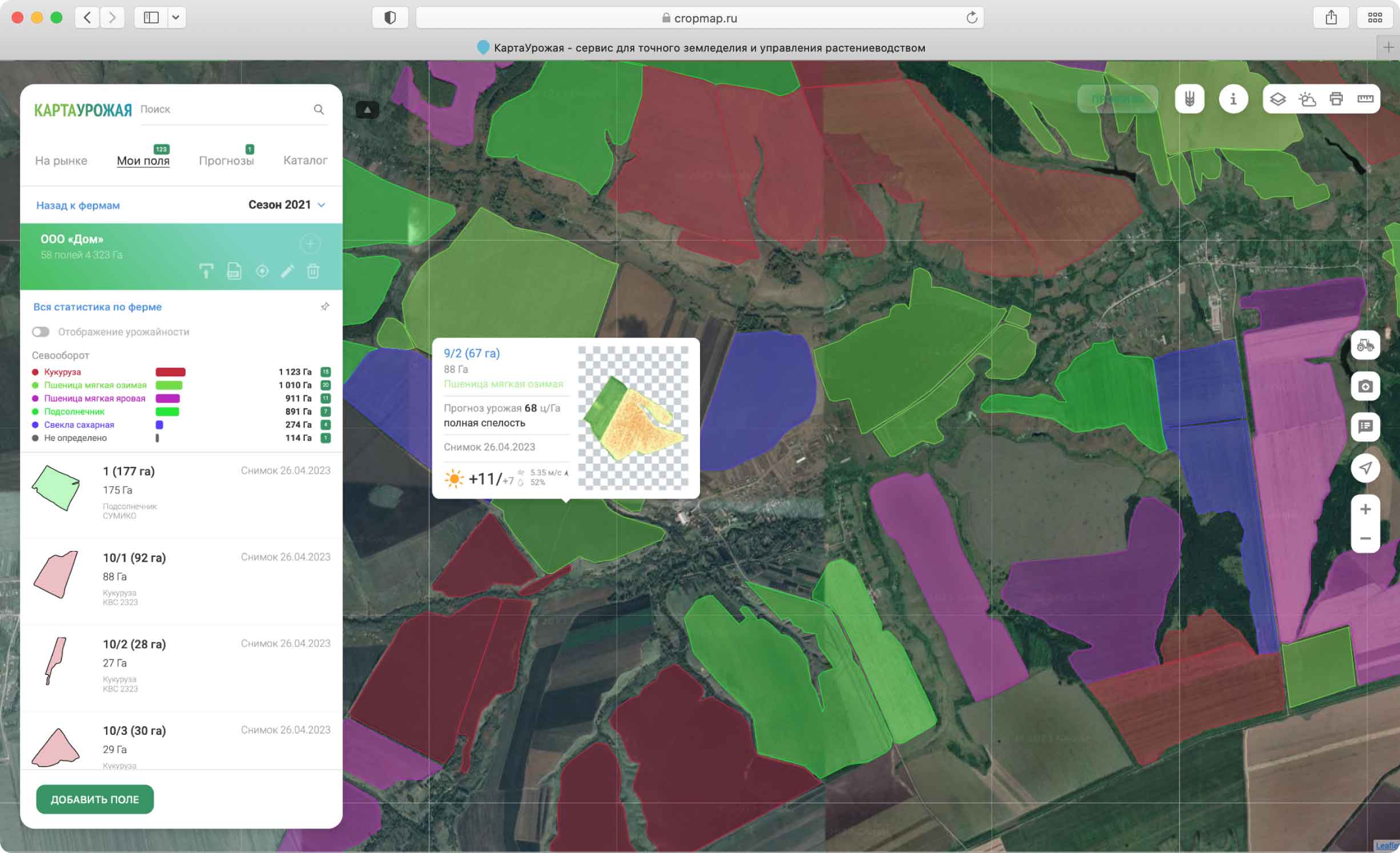1400x853 pixels.
Task: Click the Поиск search input field
Action: pos(226,109)
